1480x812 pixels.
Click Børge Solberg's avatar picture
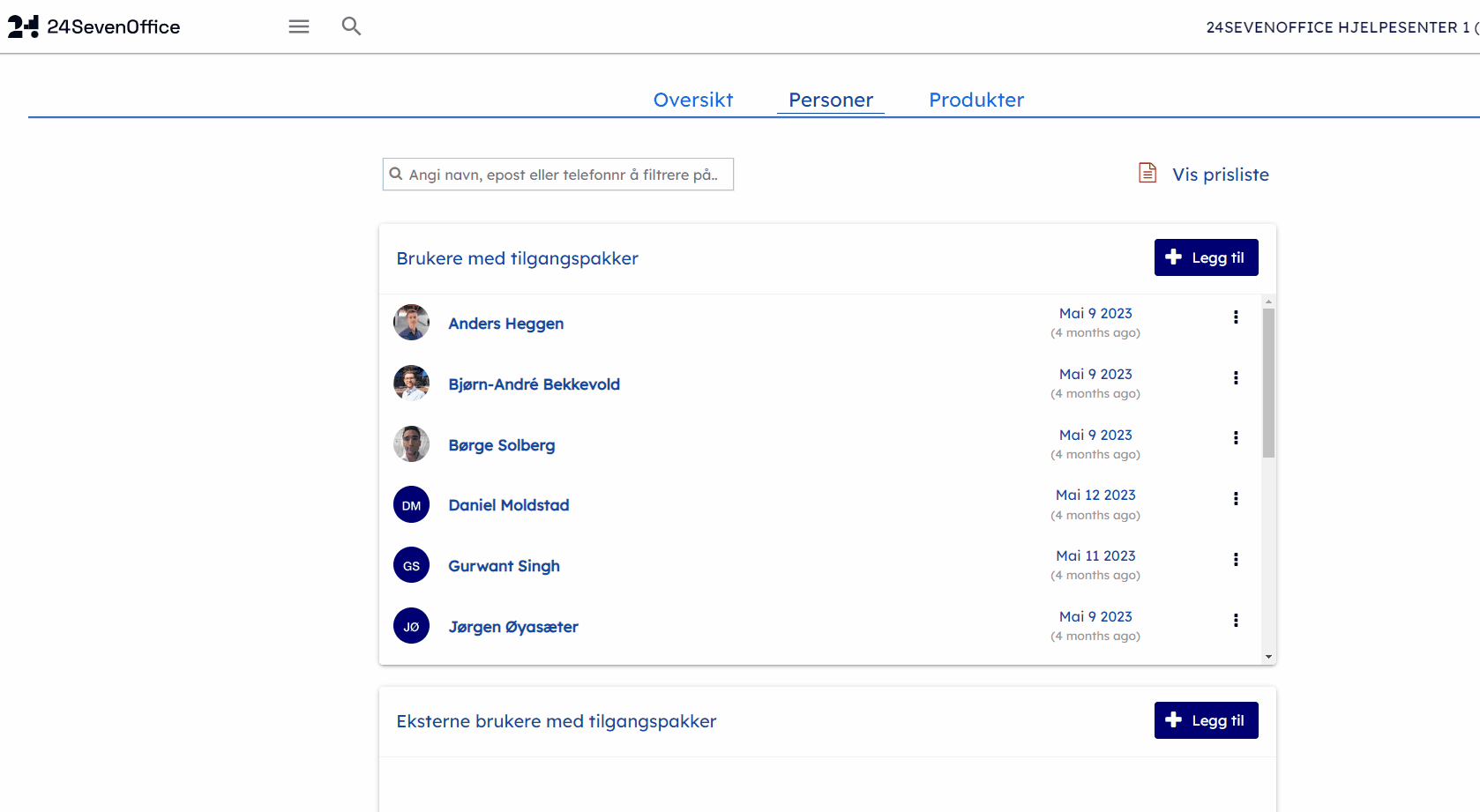tap(411, 444)
